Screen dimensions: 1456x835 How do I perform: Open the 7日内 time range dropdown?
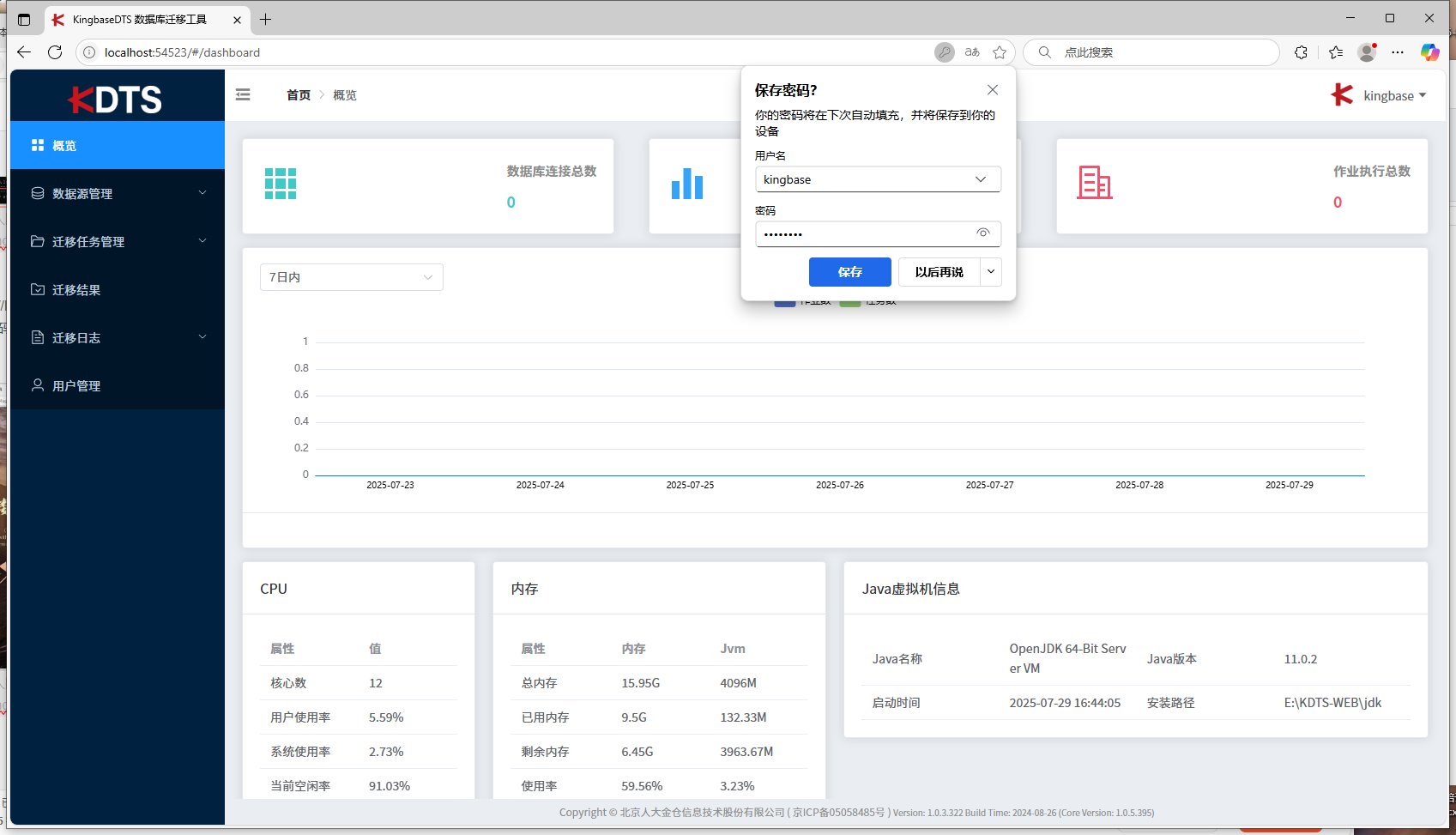(x=352, y=277)
